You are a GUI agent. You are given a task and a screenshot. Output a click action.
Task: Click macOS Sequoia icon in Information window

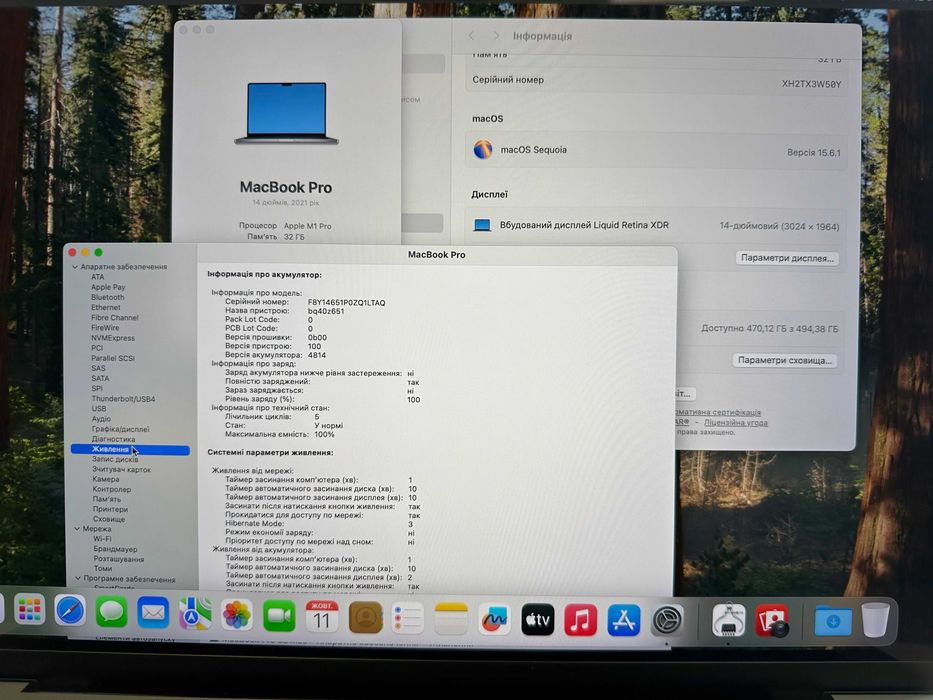point(483,149)
